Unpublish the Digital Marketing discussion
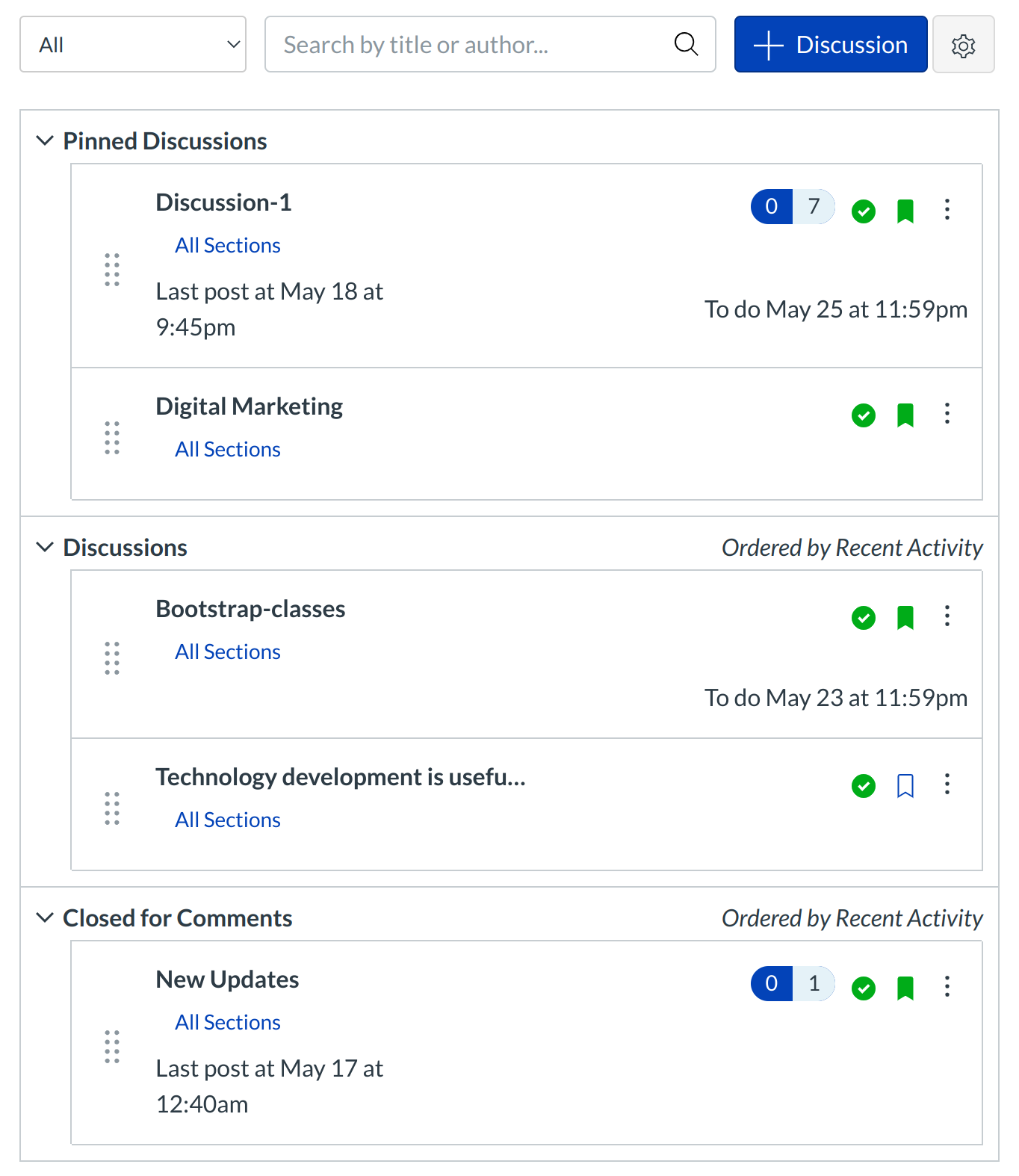This screenshot has width=1019, height=1176. (x=864, y=415)
